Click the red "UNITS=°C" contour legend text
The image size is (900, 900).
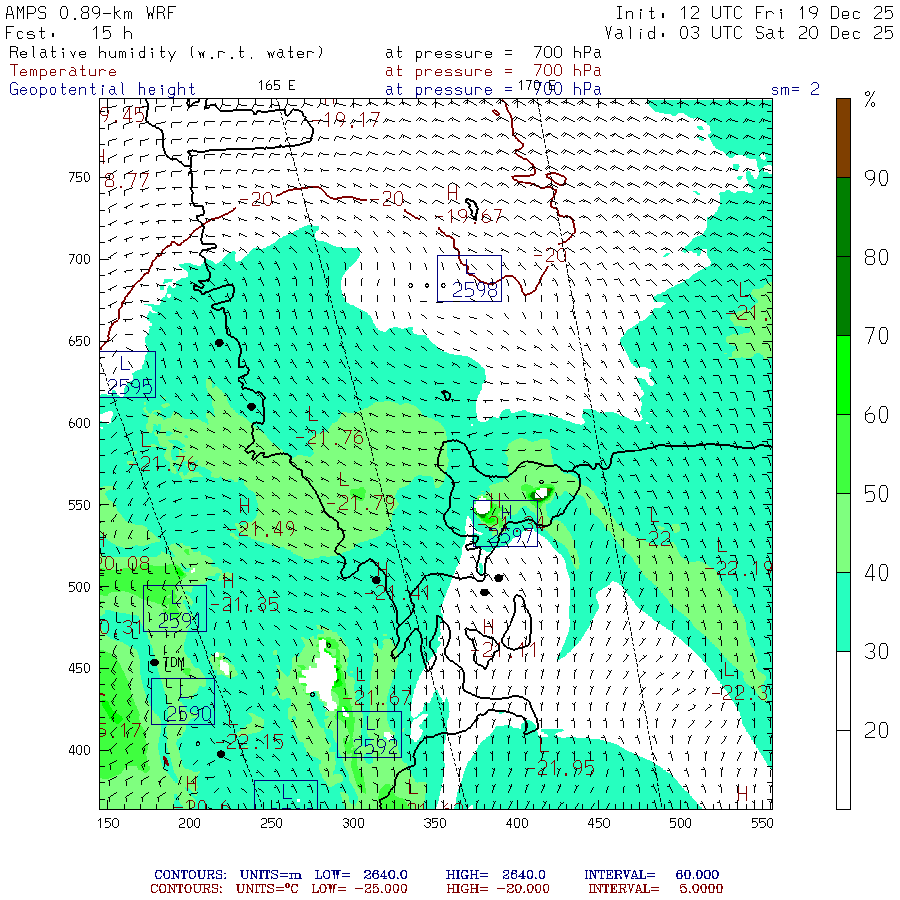[267, 889]
